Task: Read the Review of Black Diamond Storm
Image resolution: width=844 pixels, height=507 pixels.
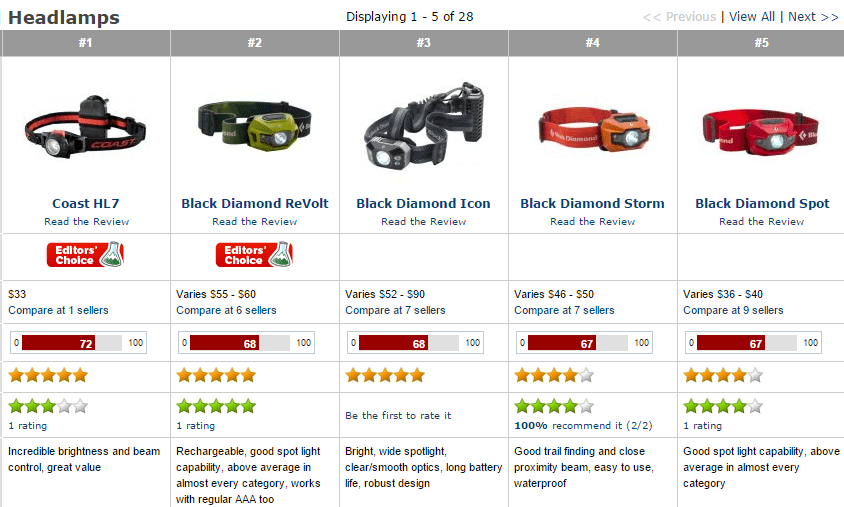Action: tap(592, 221)
